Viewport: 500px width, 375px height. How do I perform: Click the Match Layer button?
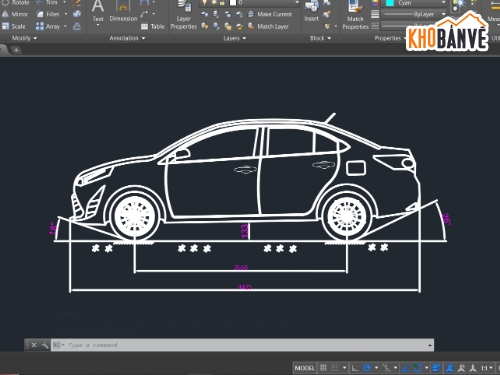point(269,26)
